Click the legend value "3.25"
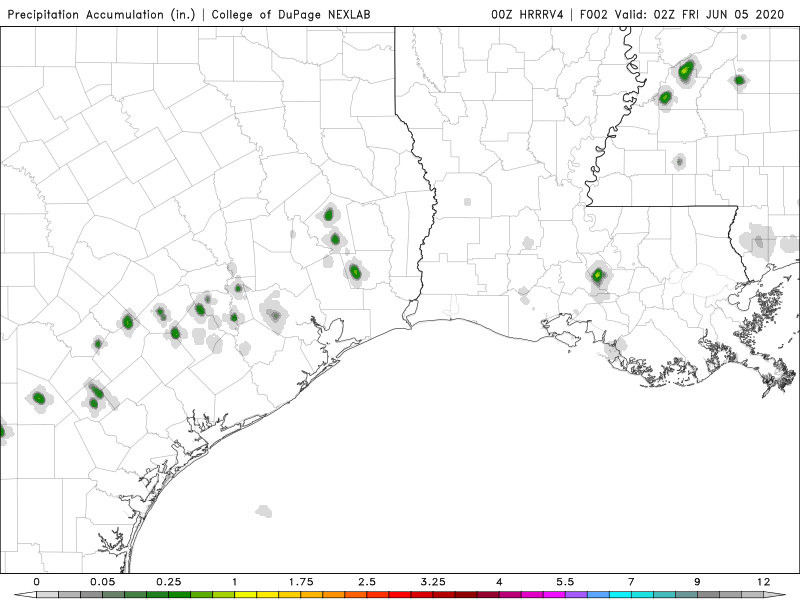 click(x=433, y=582)
